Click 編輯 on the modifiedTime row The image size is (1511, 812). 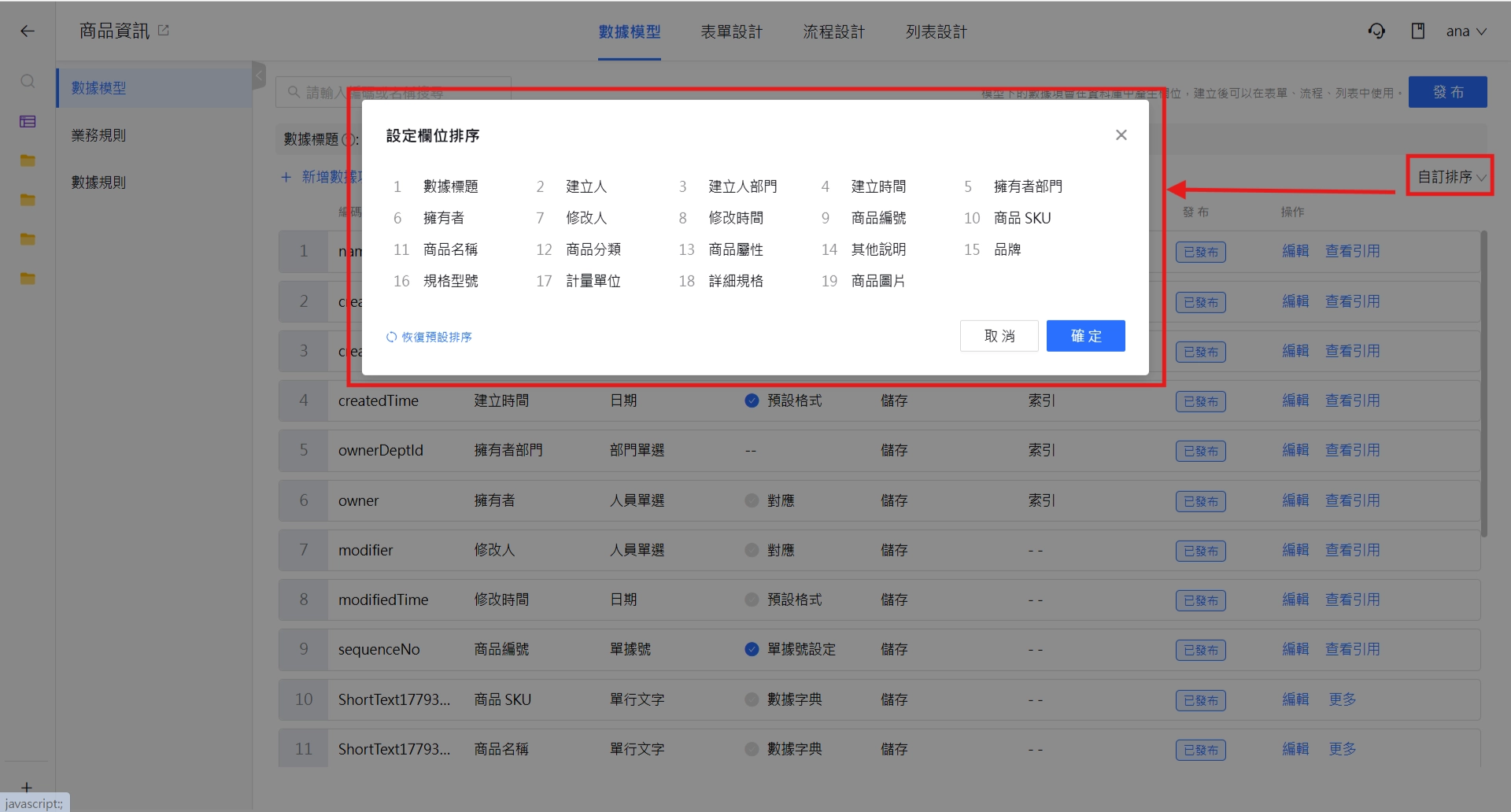click(x=1295, y=600)
